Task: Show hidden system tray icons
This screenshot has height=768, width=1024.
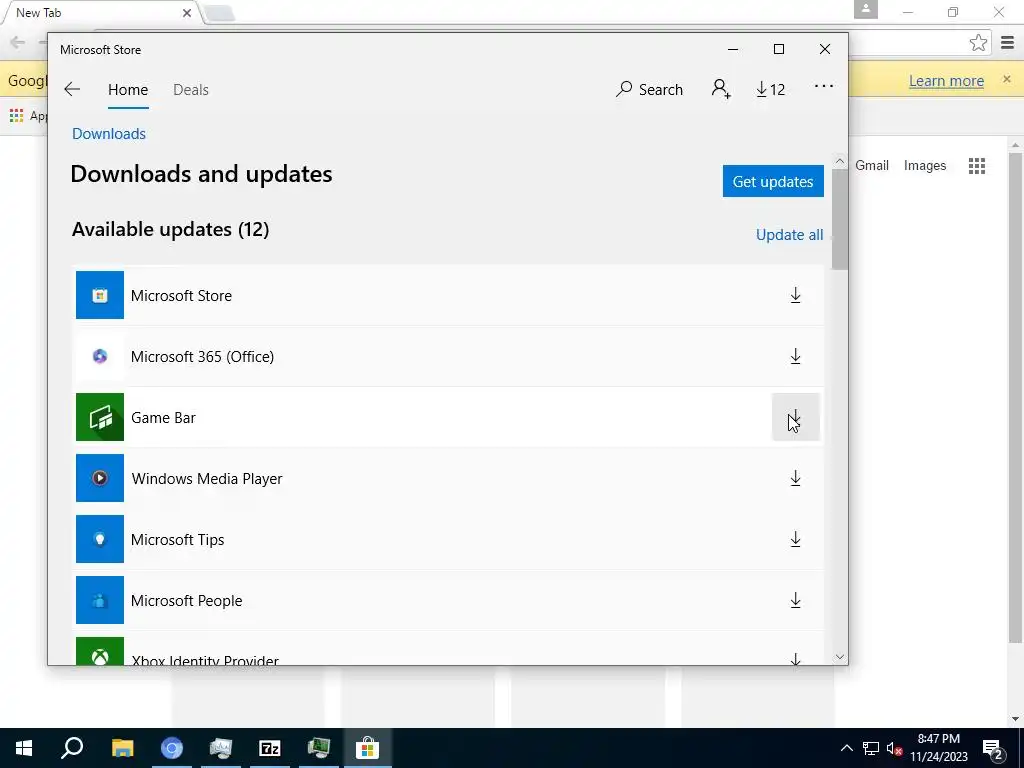Action: pyautogui.click(x=846, y=748)
